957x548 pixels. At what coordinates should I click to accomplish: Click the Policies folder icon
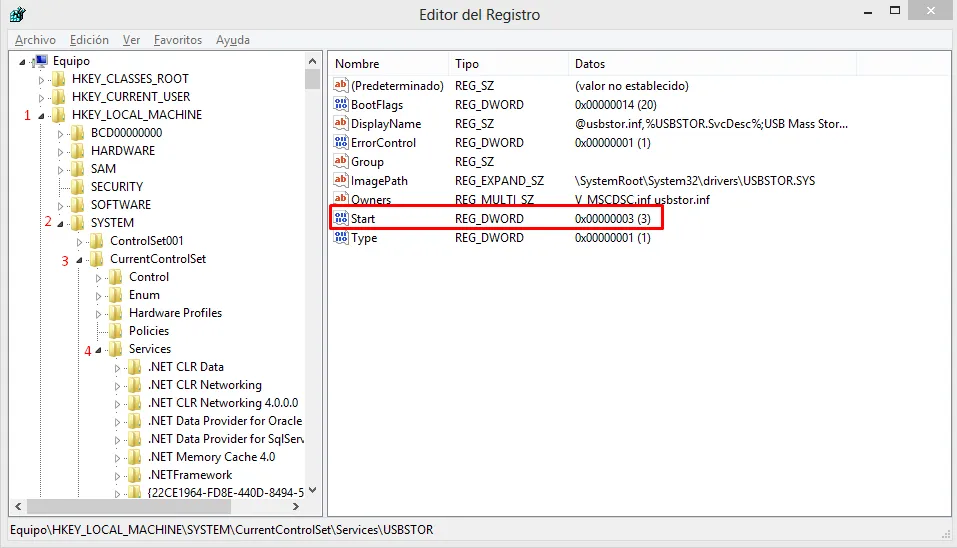pos(116,331)
